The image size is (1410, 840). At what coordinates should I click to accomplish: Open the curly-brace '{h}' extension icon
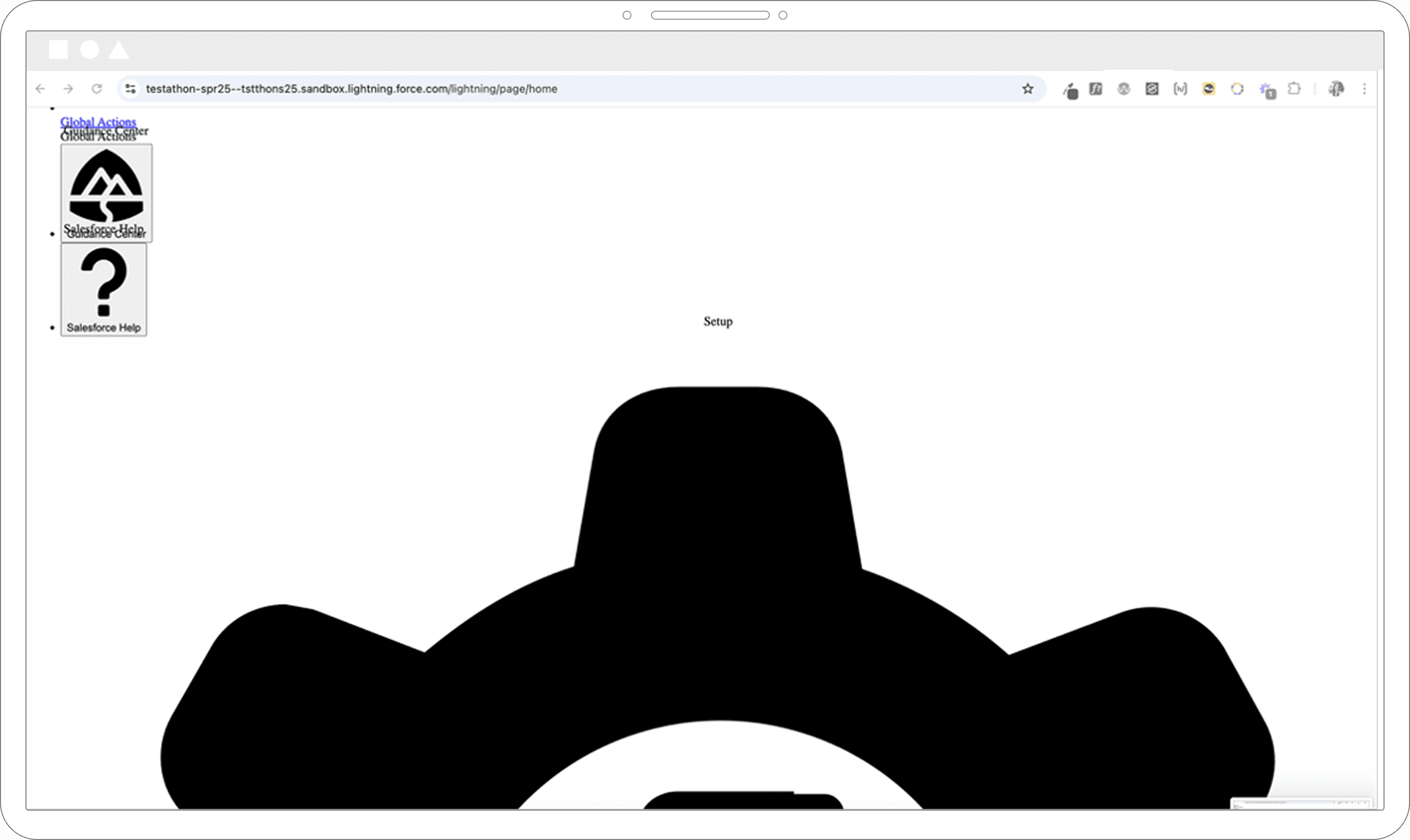coord(1180,89)
